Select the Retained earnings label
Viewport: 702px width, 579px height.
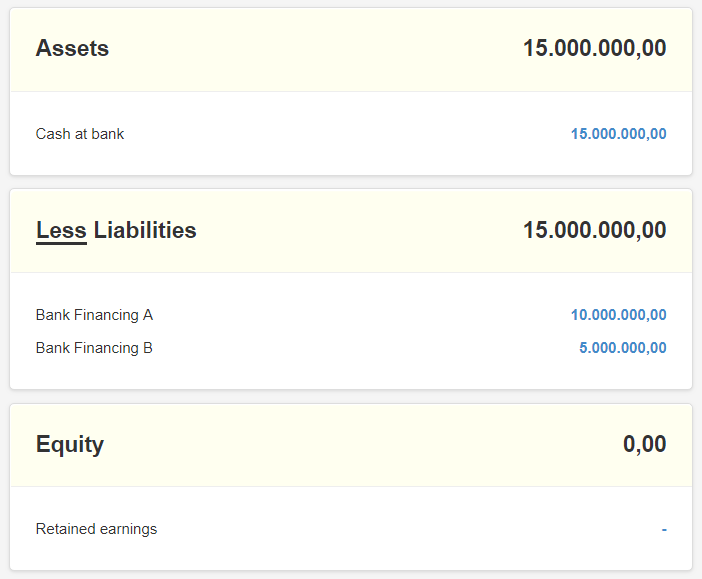tap(96, 529)
